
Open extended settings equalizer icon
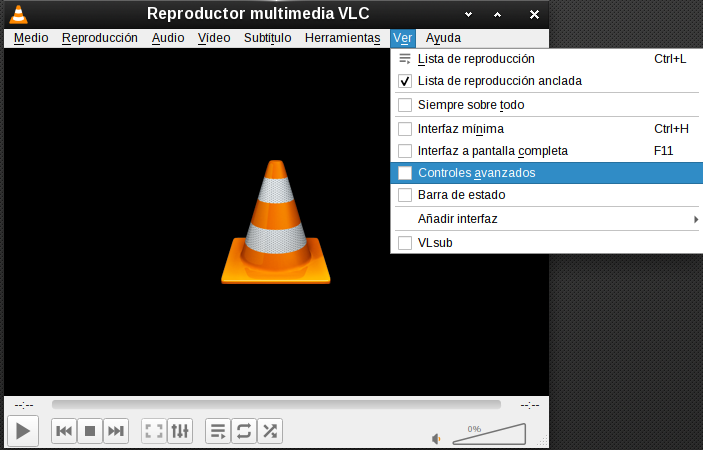[x=180, y=431]
